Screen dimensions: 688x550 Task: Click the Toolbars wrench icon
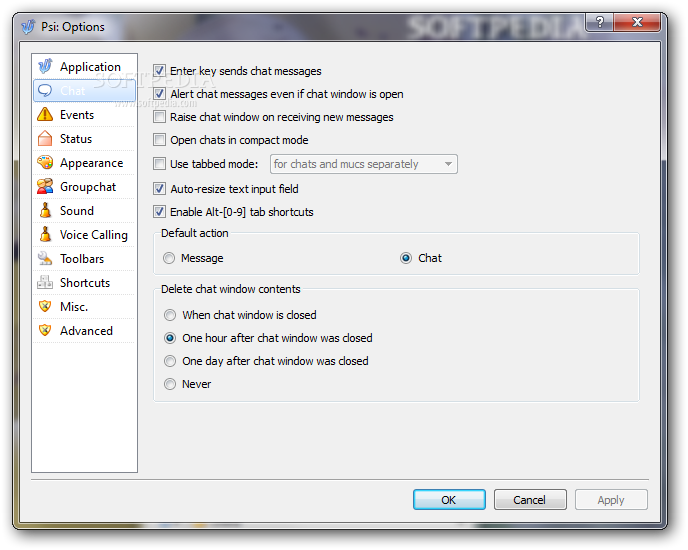click(x=45, y=259)
